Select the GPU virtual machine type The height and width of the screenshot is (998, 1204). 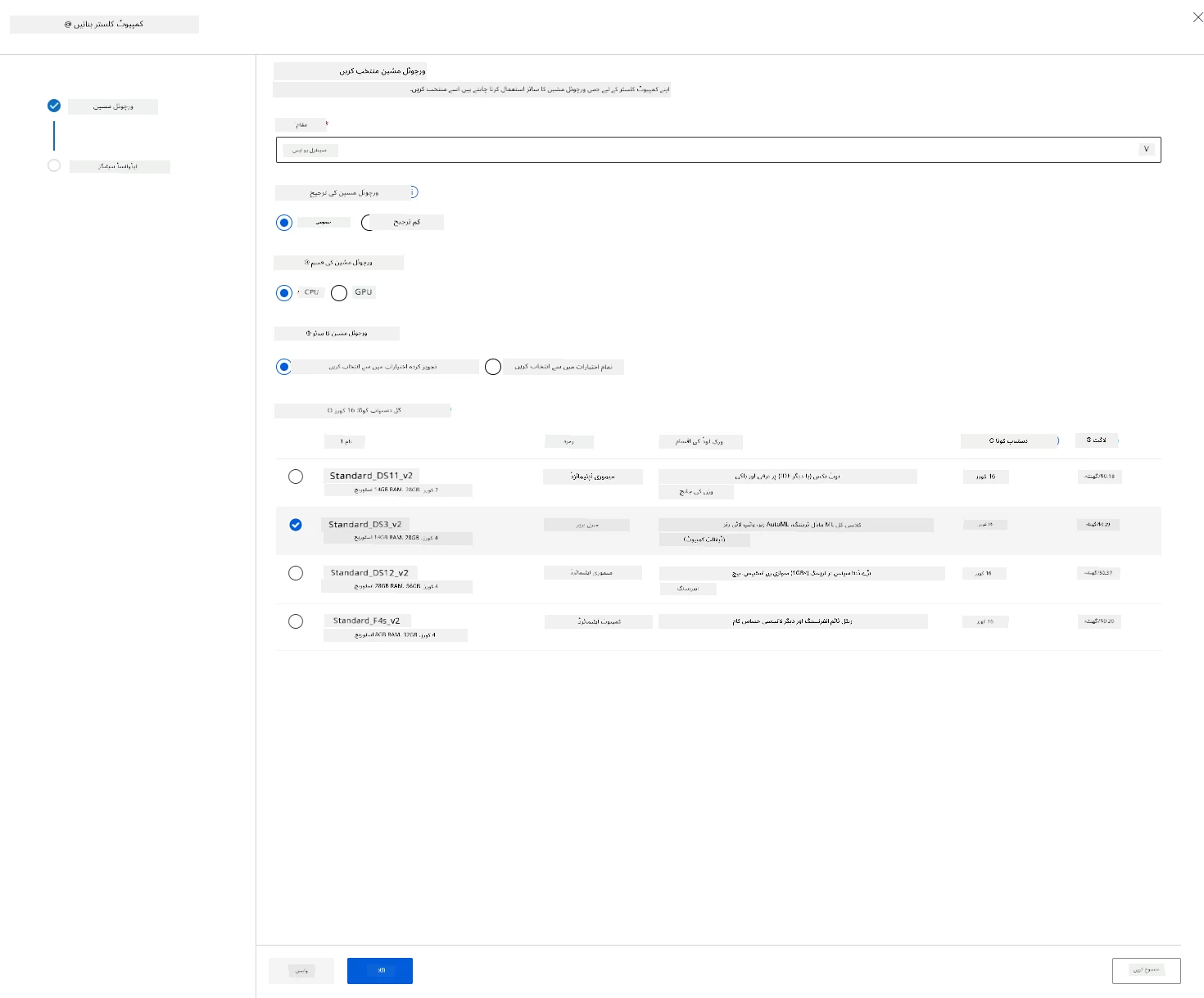point(339,293)
